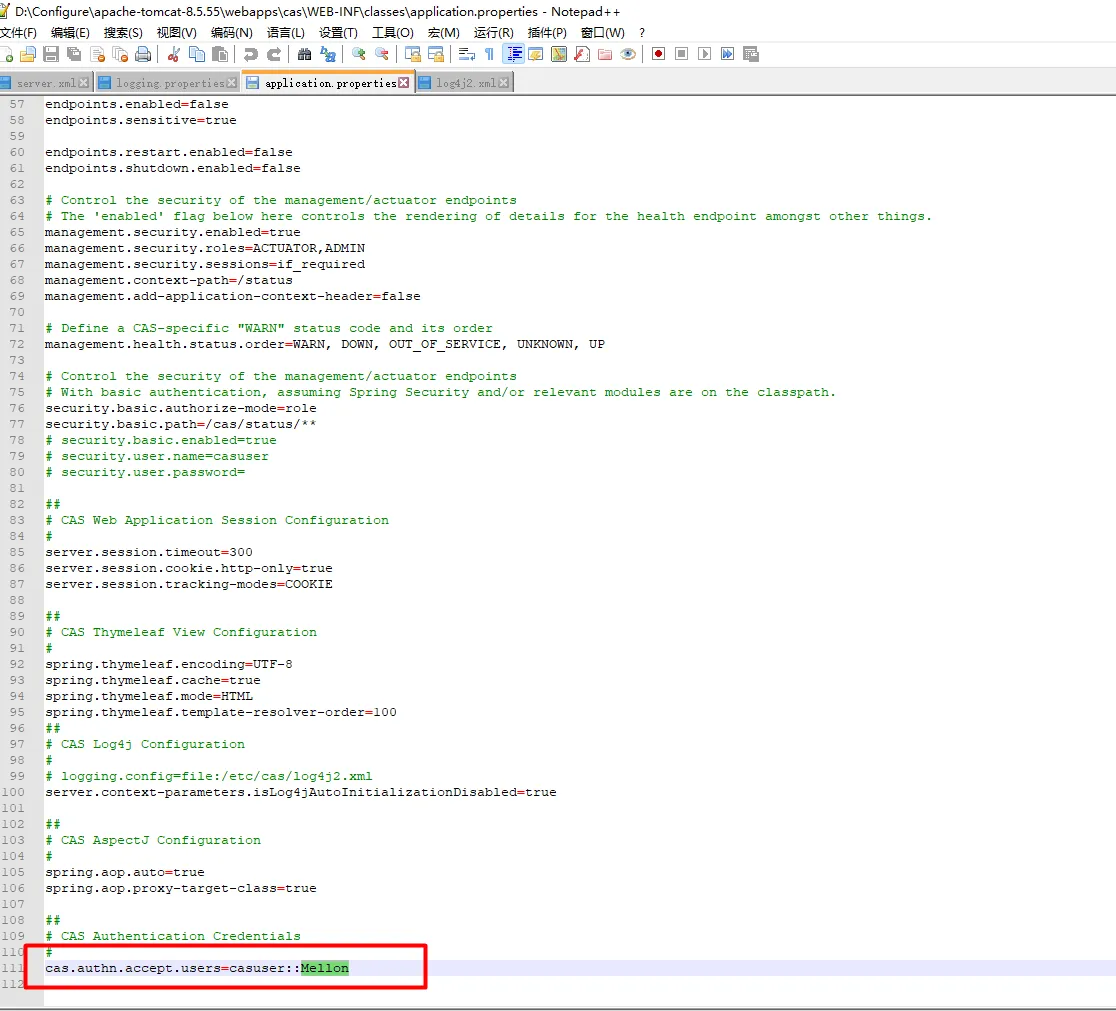Open the 宏(M) menu

[x=443, y=33]
